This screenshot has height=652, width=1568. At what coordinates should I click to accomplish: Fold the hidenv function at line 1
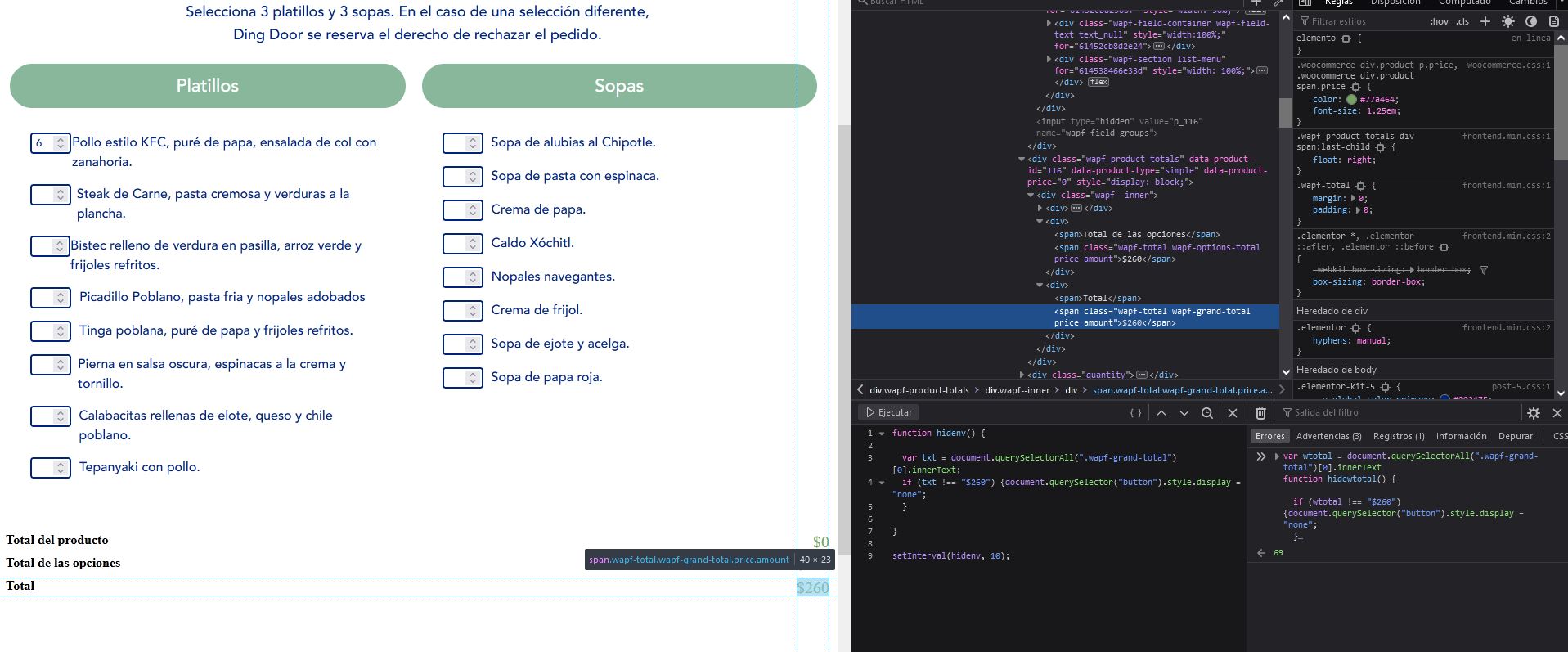point(882,434)
